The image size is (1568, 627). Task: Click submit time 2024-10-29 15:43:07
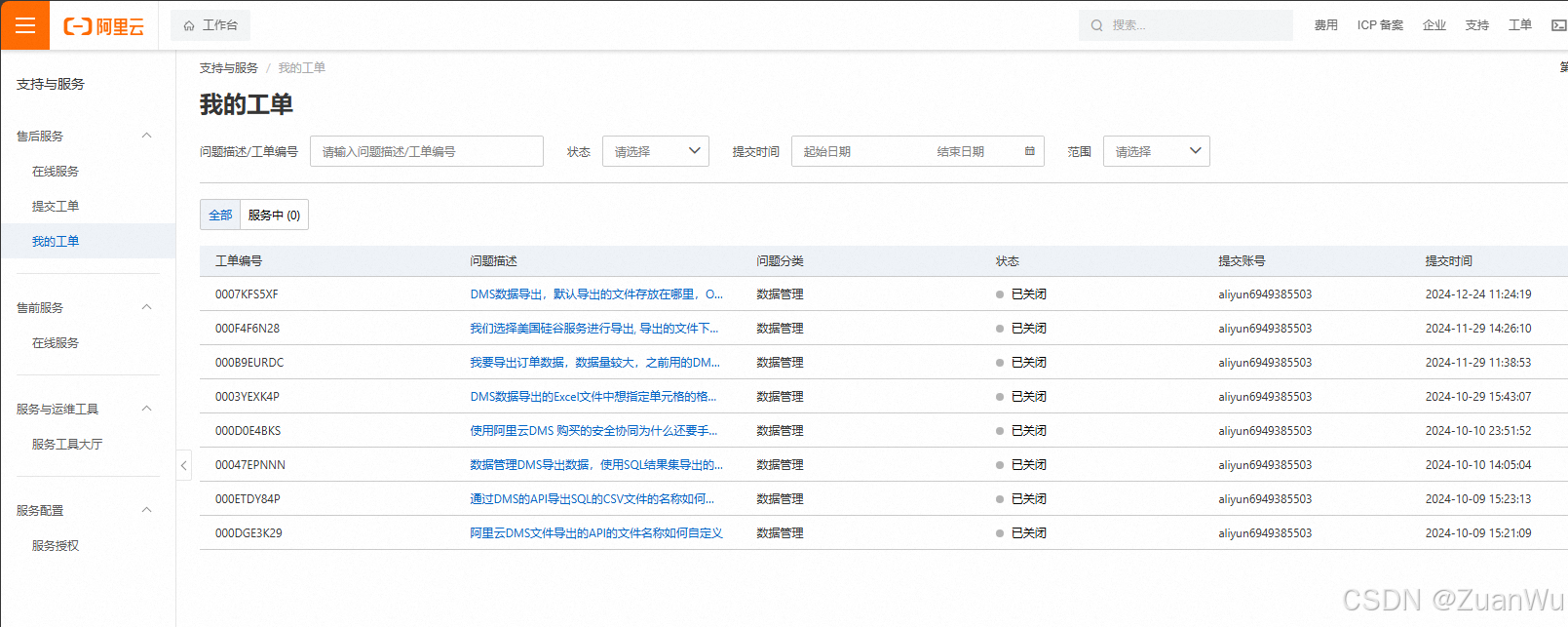(x=1478, y=397)
